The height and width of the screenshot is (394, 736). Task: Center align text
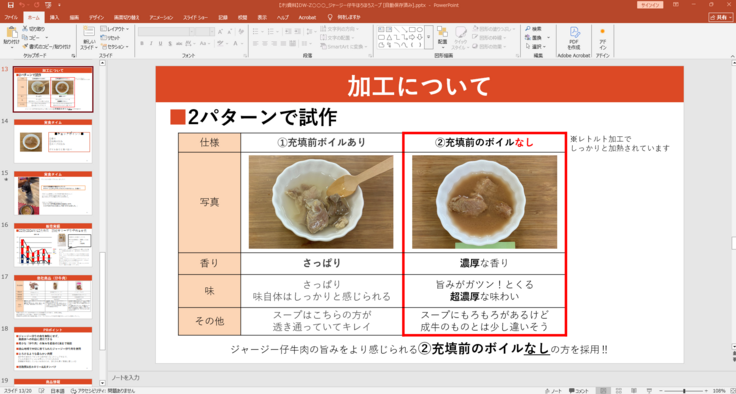coord(265,43)
